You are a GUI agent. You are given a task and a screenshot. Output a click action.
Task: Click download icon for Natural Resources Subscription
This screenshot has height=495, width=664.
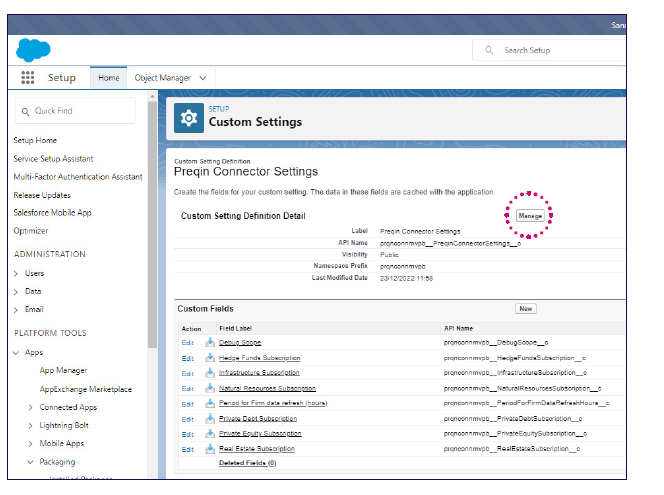210,388
